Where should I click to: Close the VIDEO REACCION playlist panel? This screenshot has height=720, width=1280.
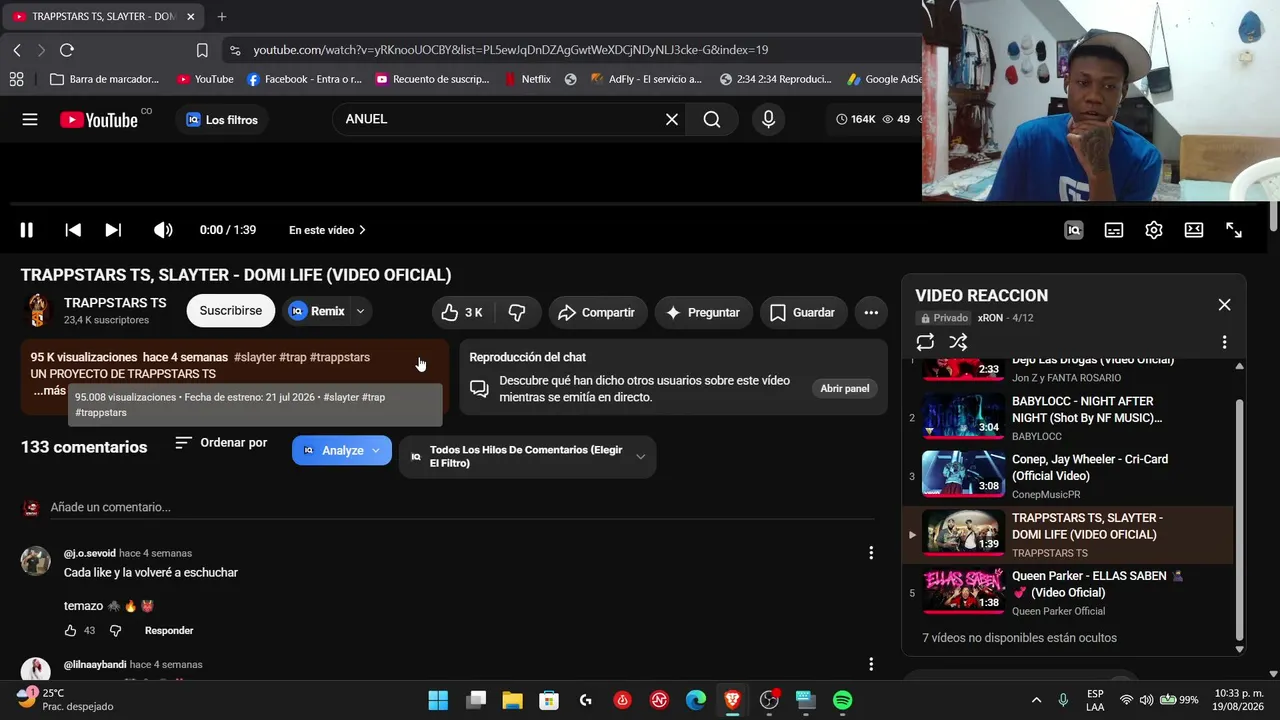point(1224,305)
